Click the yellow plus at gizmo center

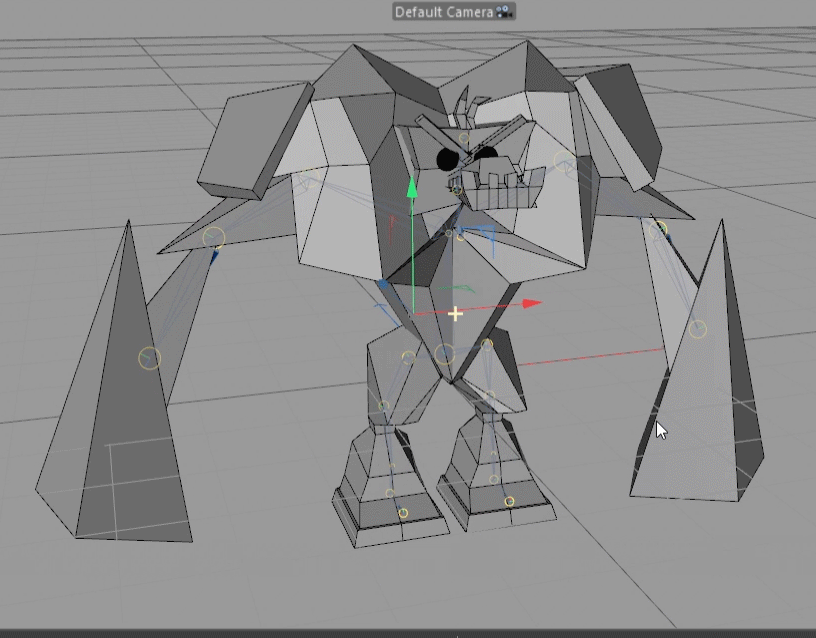(455, 314)
